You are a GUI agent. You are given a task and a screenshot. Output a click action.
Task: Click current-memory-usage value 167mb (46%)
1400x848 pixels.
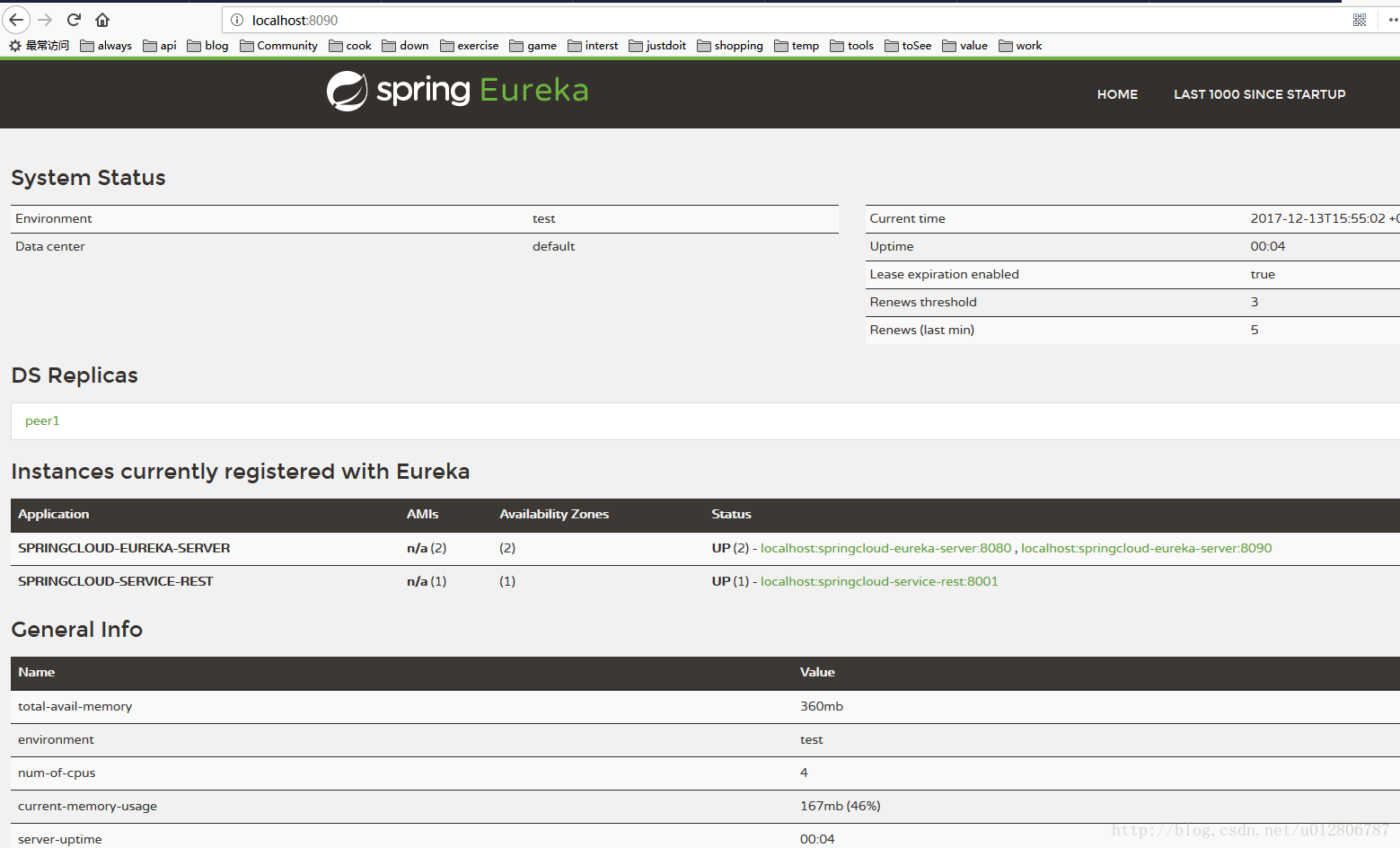pyautogui.click(x=841, y=806)
